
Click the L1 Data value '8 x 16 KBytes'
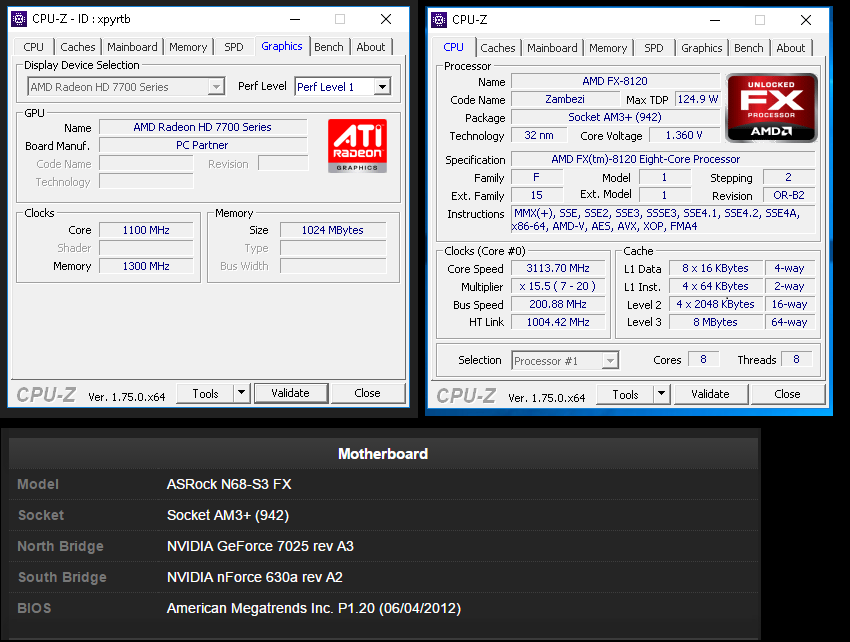pyautogui.click(x=716, y=268)
